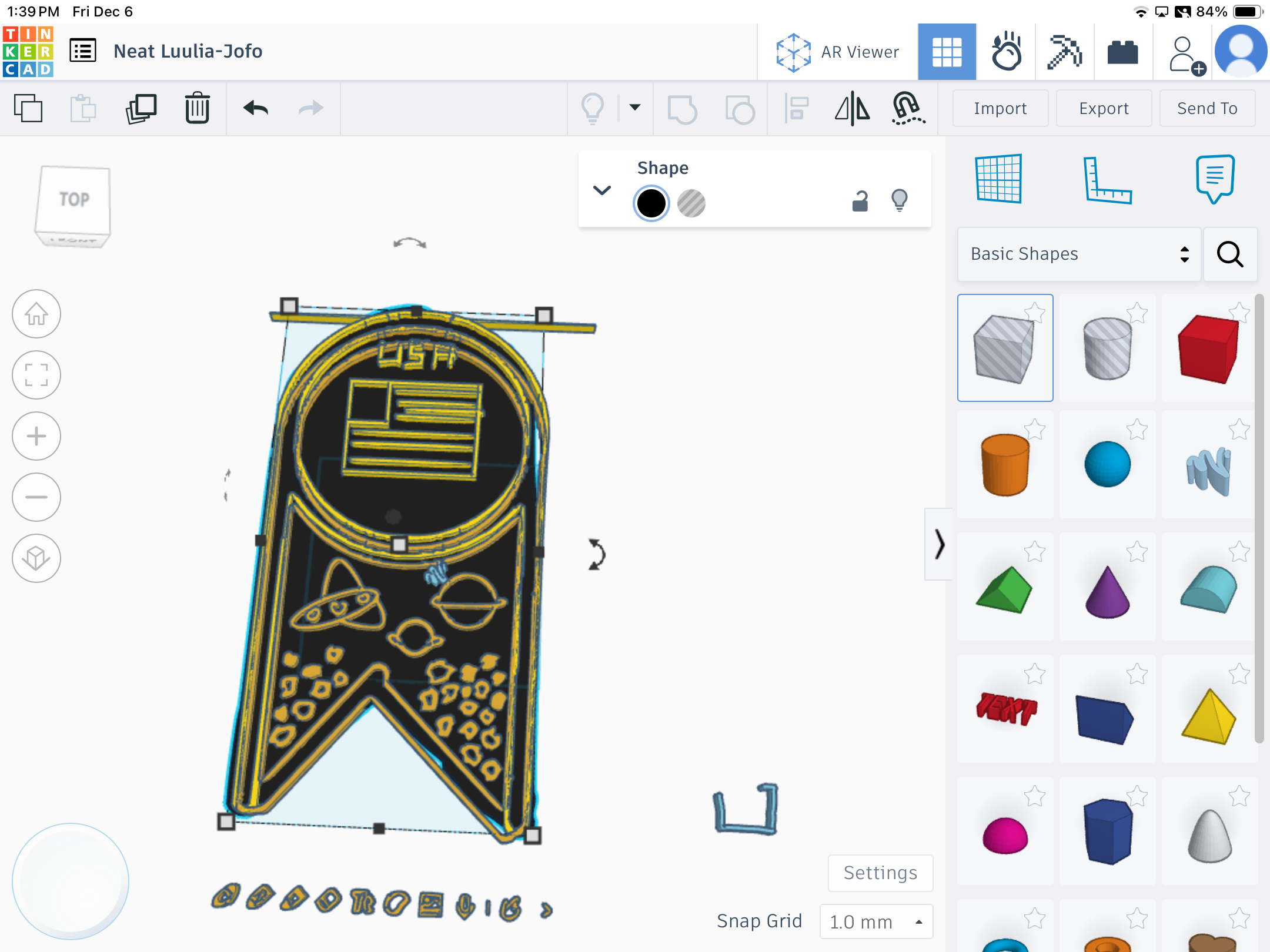Favorite the purple Cone with star
The image size is (1270, 952).
coord(1137,552)
